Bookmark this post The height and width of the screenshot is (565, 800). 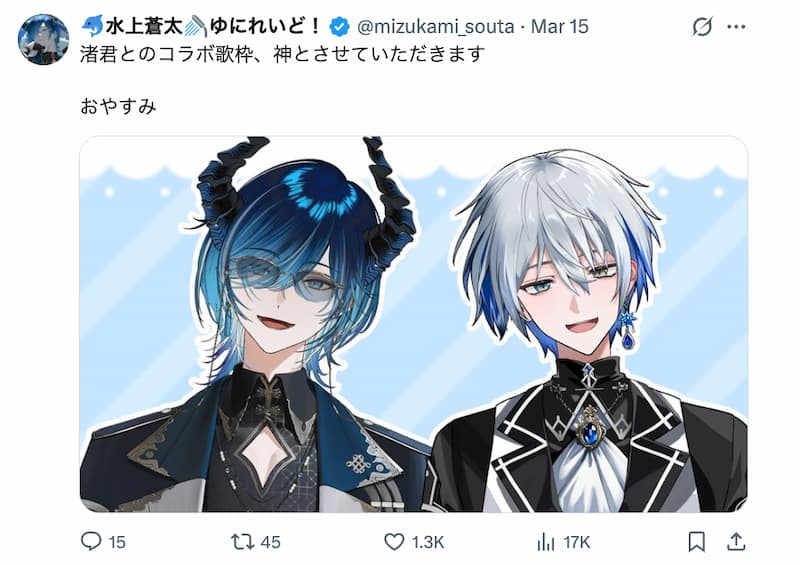pos(696,542)
